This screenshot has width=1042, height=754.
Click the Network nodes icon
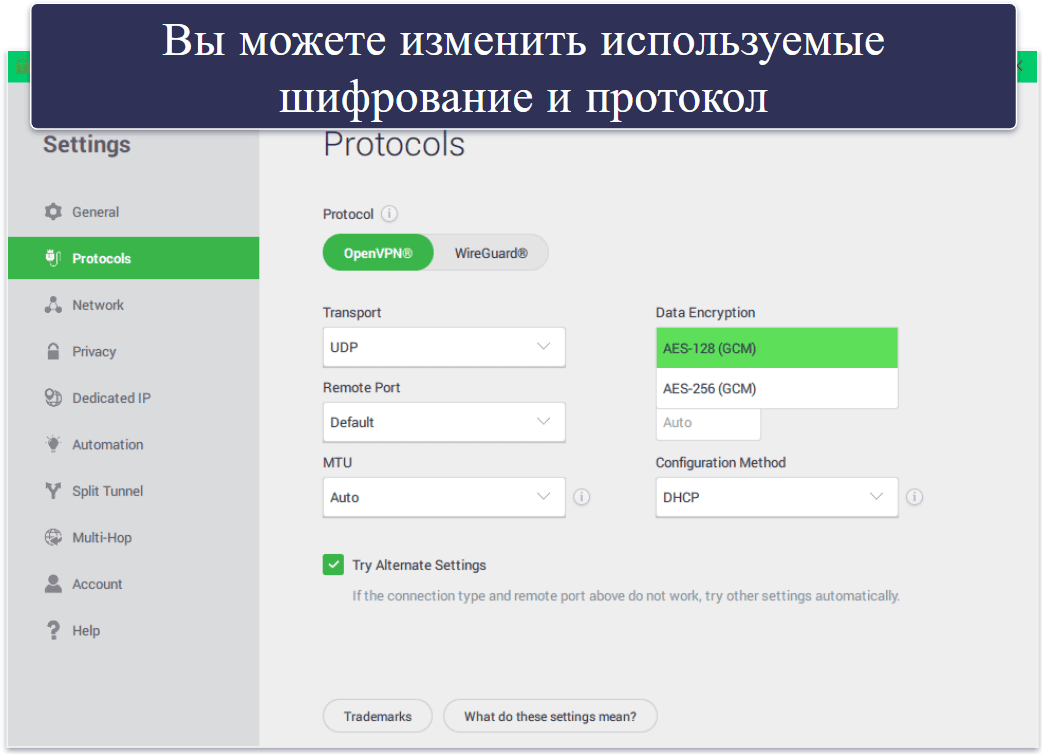click(x=53, y=305)
